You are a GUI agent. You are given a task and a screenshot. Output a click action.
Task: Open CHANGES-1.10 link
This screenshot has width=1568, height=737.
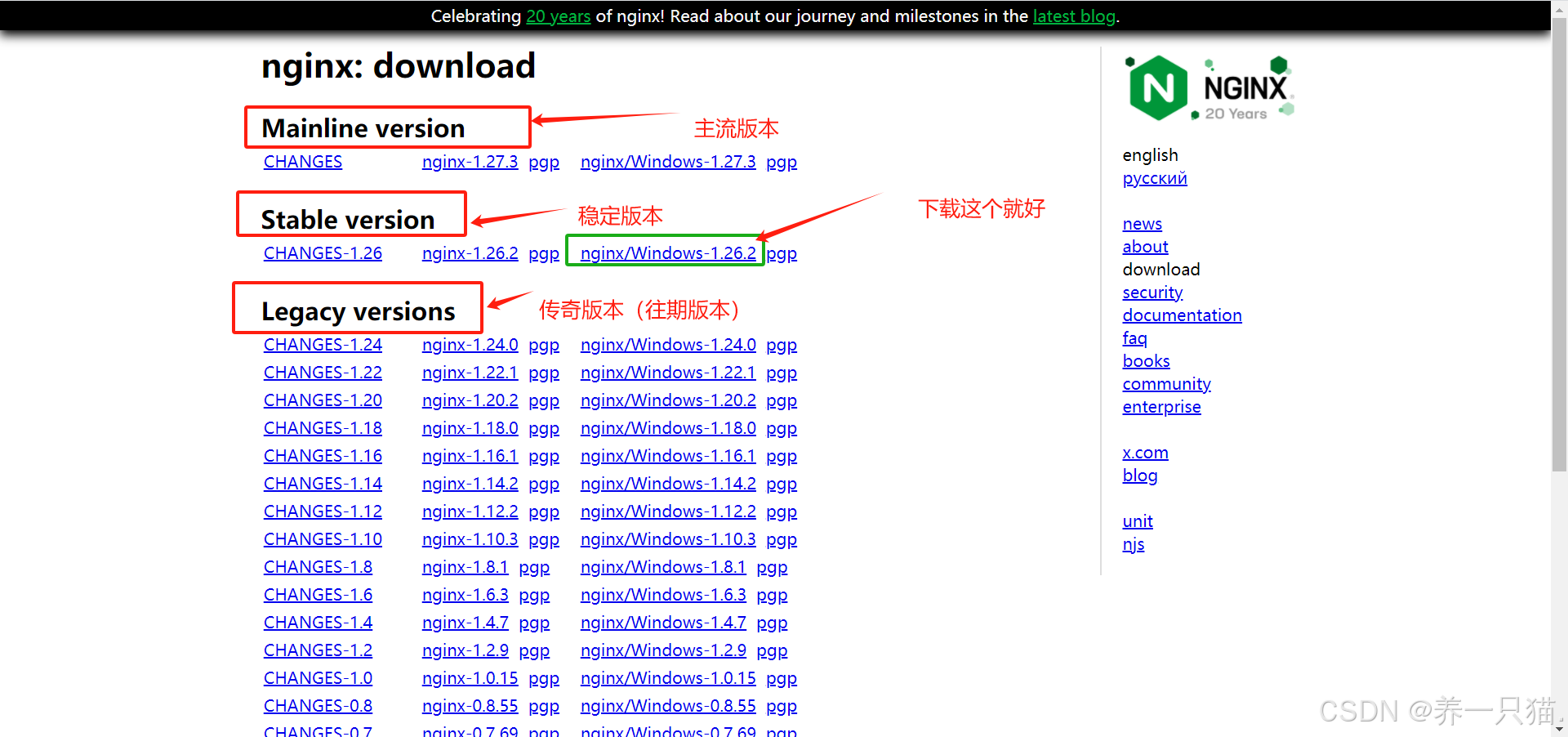pyautogui.click(x=323, y=539)
